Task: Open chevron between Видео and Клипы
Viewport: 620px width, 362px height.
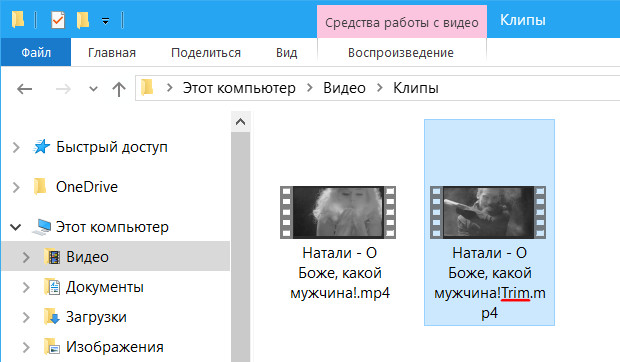Action: click(x=380, y=87)
